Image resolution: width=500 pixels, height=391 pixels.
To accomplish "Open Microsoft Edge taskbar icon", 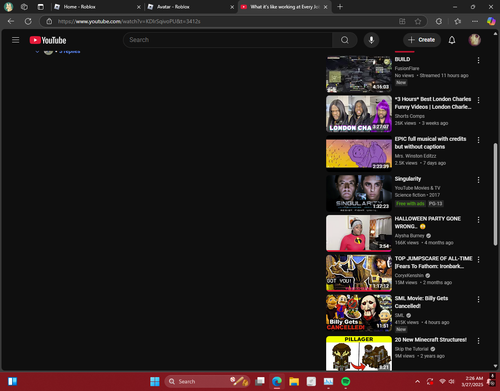I will pyautogui.click(x=277, y=381).
